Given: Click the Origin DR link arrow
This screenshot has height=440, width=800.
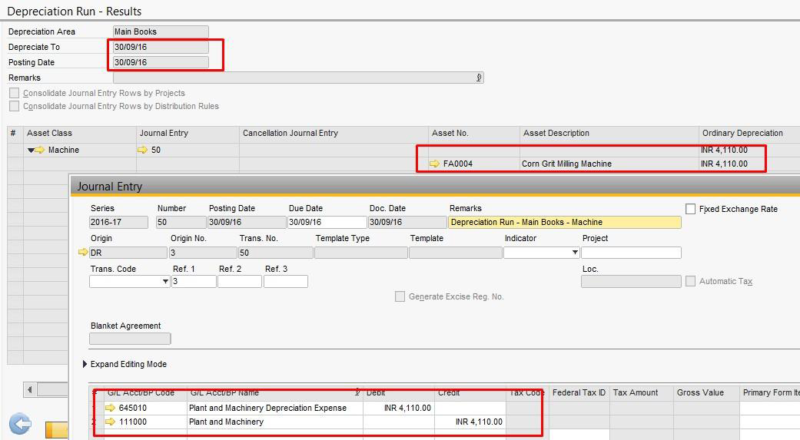Looking at the screenshot, I should [x=83, y=253].
